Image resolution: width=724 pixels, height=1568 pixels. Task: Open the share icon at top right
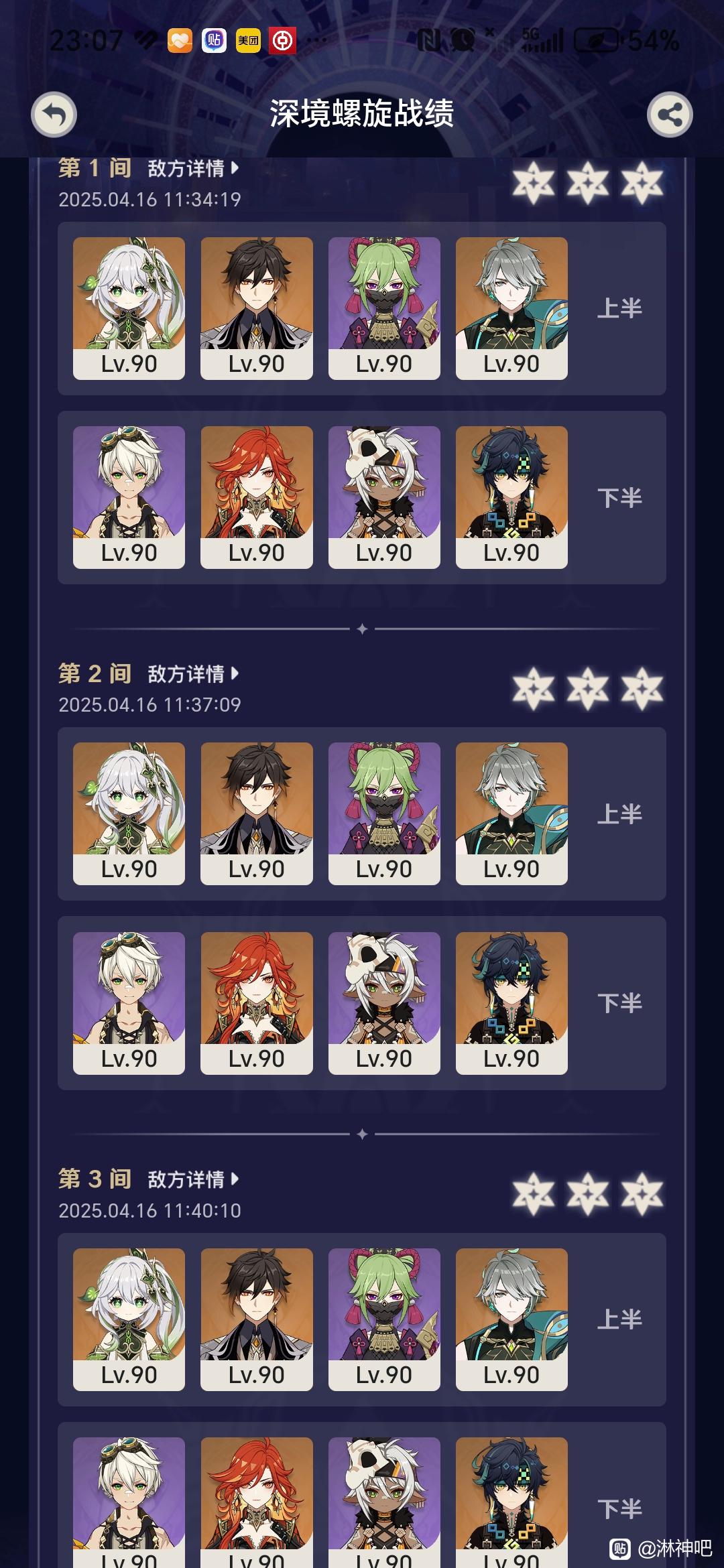point(670,115)
